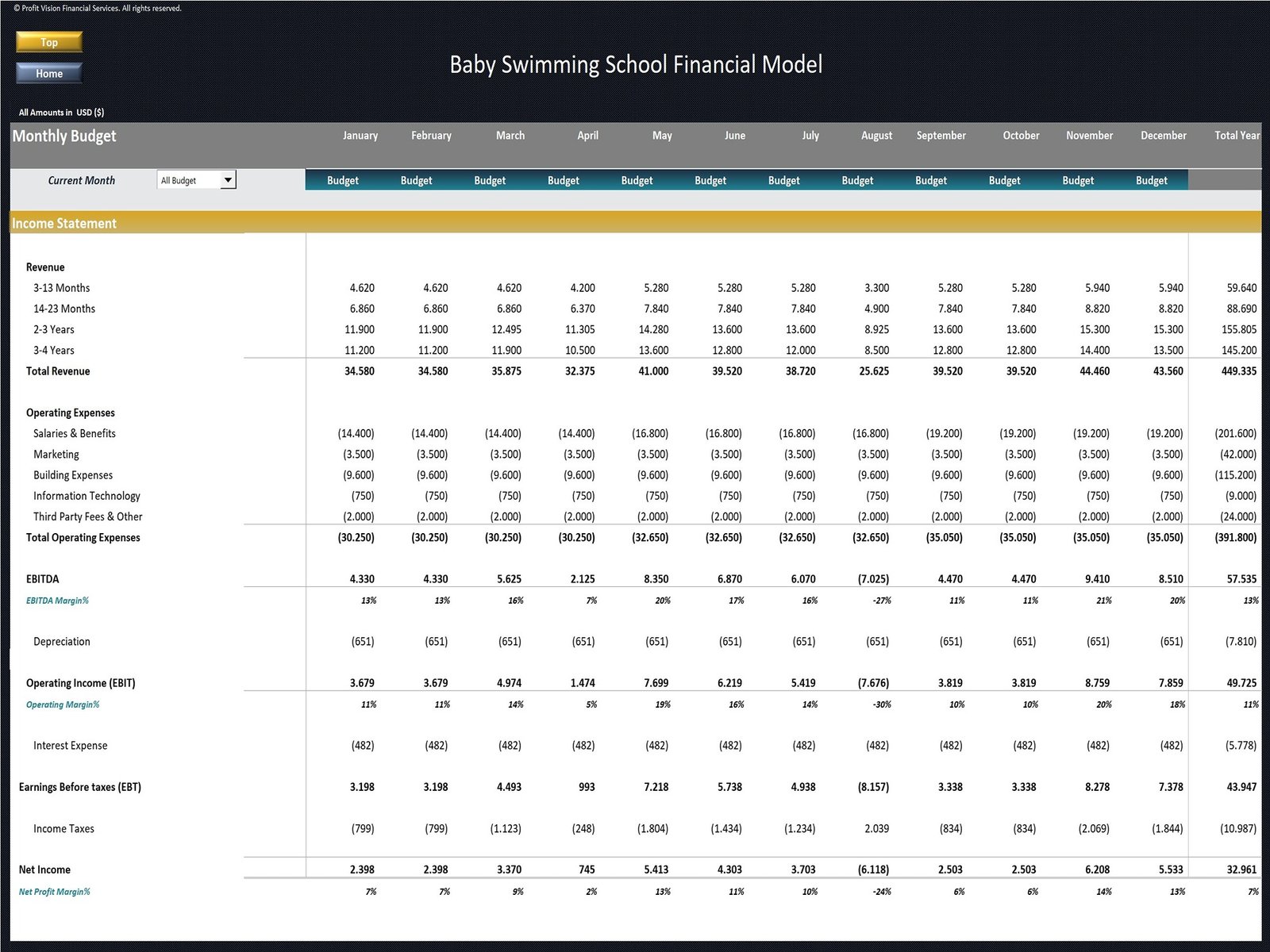
Task: Click the Budget cell under May
Action: (637, 181)
